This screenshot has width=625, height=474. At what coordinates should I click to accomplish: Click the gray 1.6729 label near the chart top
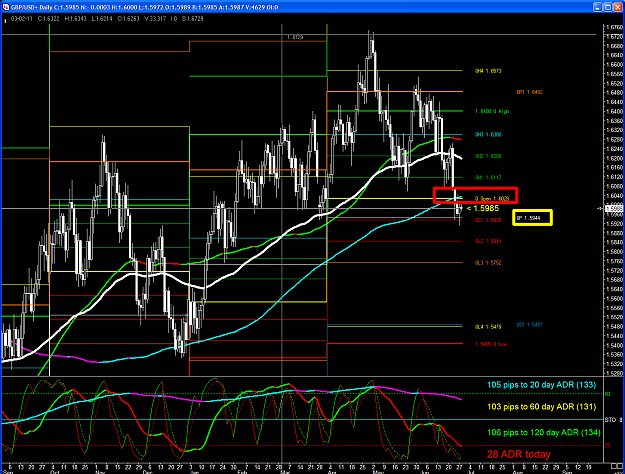click(295, 37)
